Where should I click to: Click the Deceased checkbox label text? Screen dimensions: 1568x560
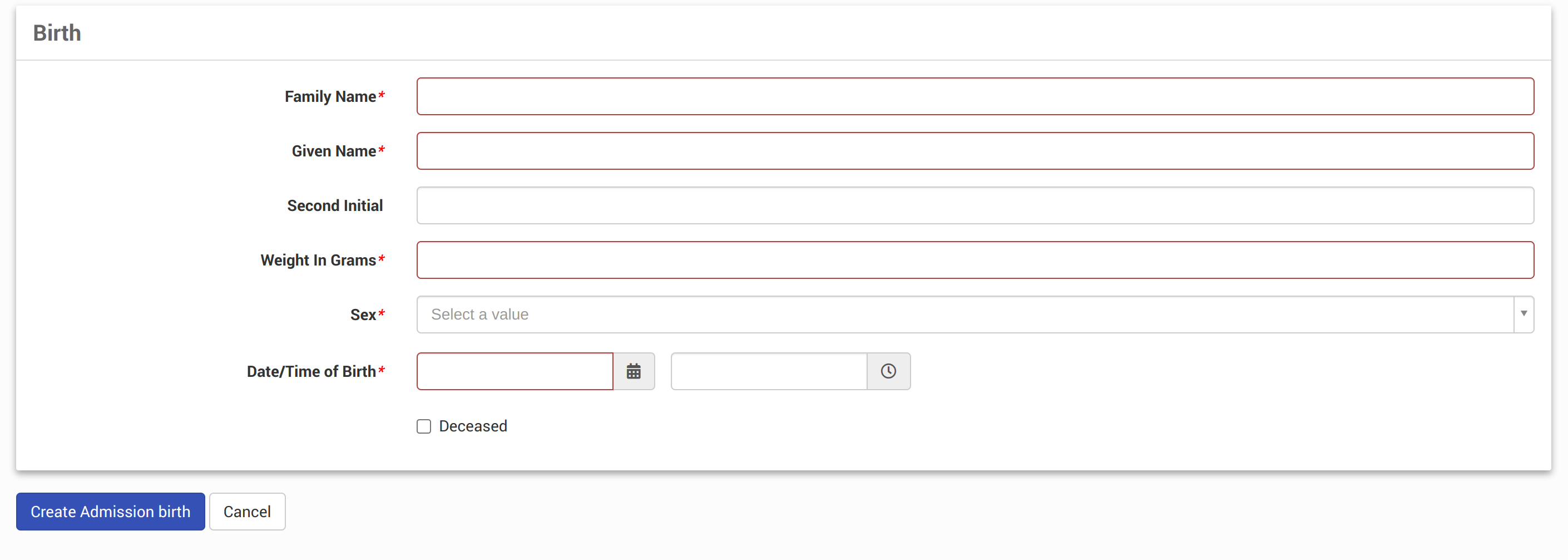coord(473,426)
